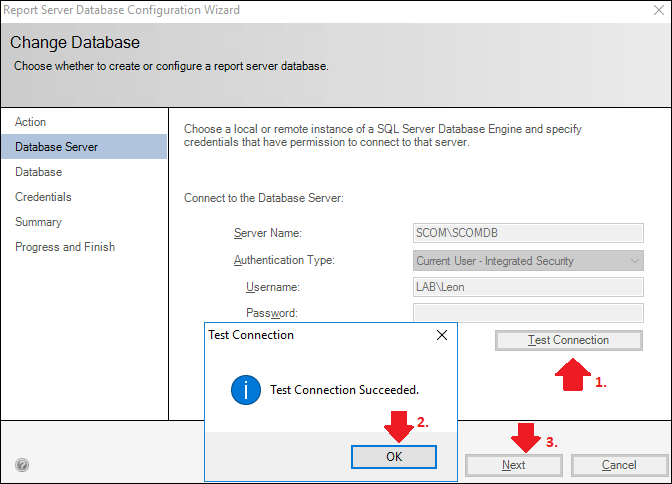This screenshot has width=672, height=484.
Task: Click the Test Connection button
Action: (x=569, y=340)
